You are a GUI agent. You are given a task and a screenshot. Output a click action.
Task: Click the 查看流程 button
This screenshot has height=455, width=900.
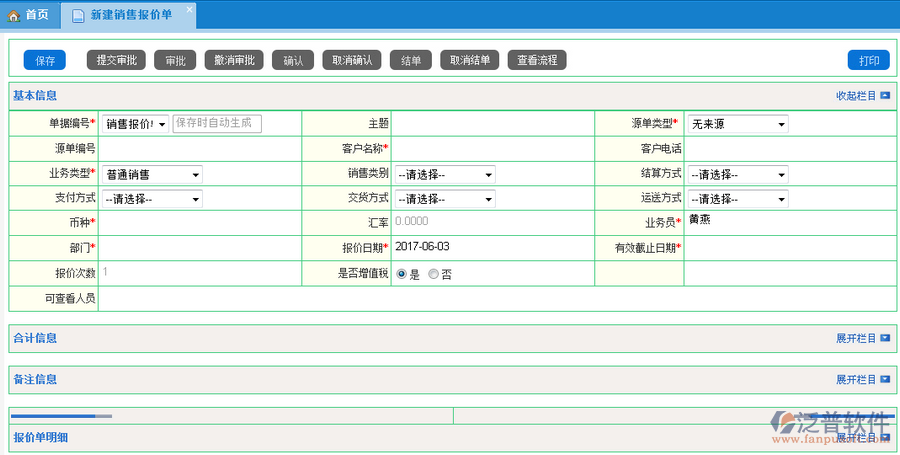(x=537, y=60)
